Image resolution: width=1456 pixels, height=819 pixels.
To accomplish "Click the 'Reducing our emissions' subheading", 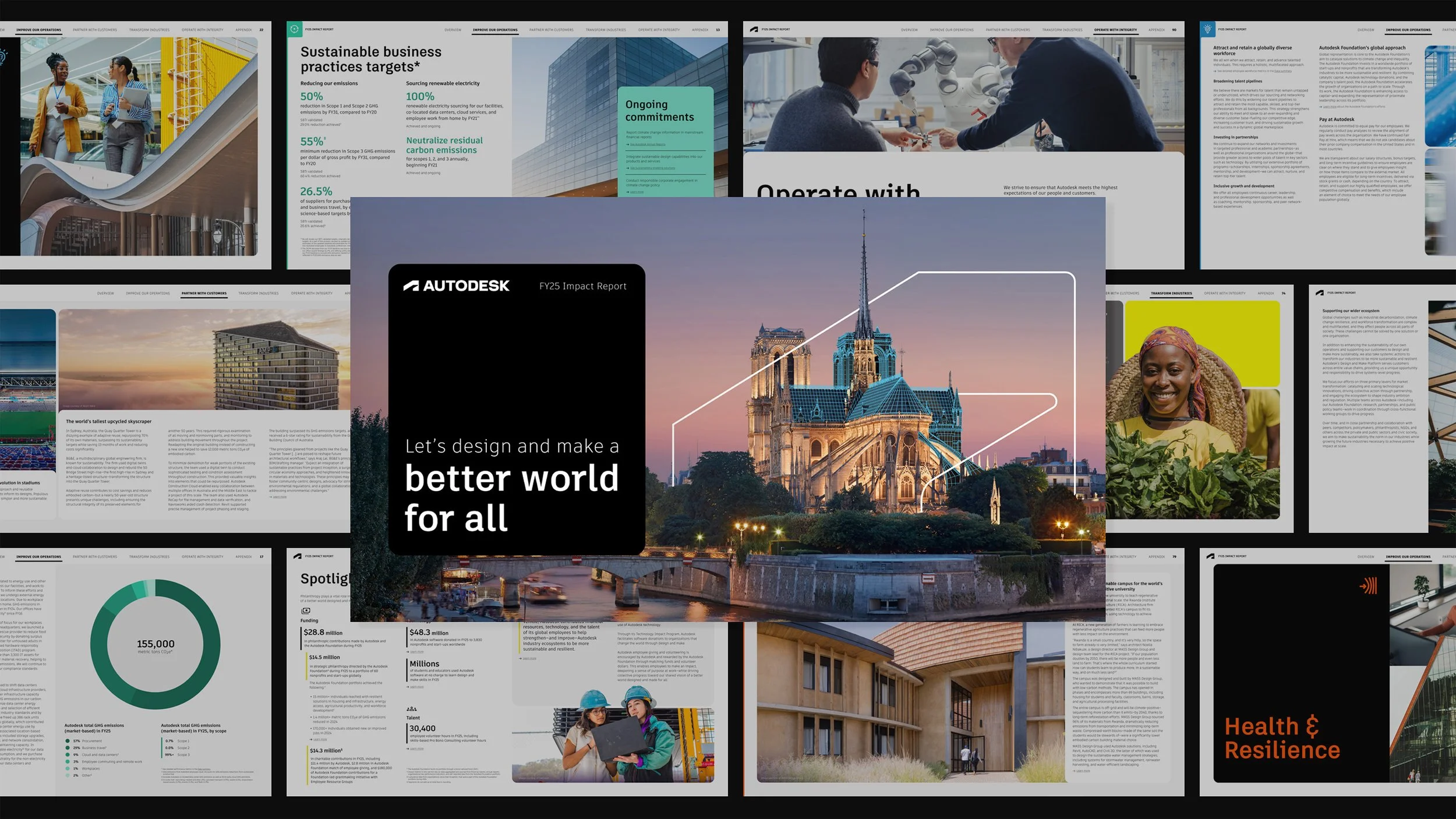I will tap(329, 83).
